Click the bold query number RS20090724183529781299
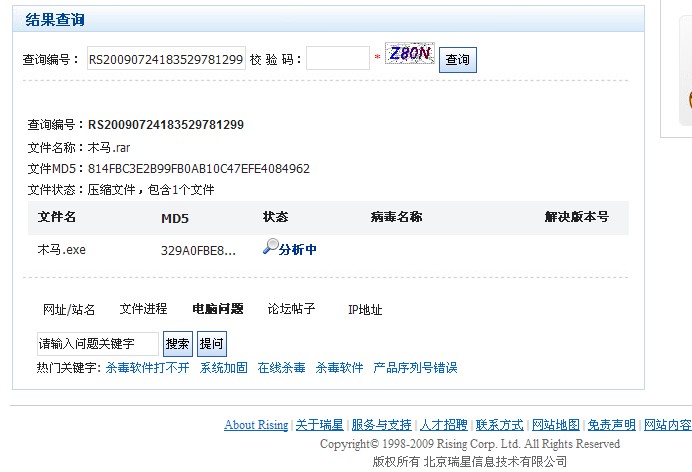The height and width of the screenshot is (472, 692). click(x=166, y=125)
